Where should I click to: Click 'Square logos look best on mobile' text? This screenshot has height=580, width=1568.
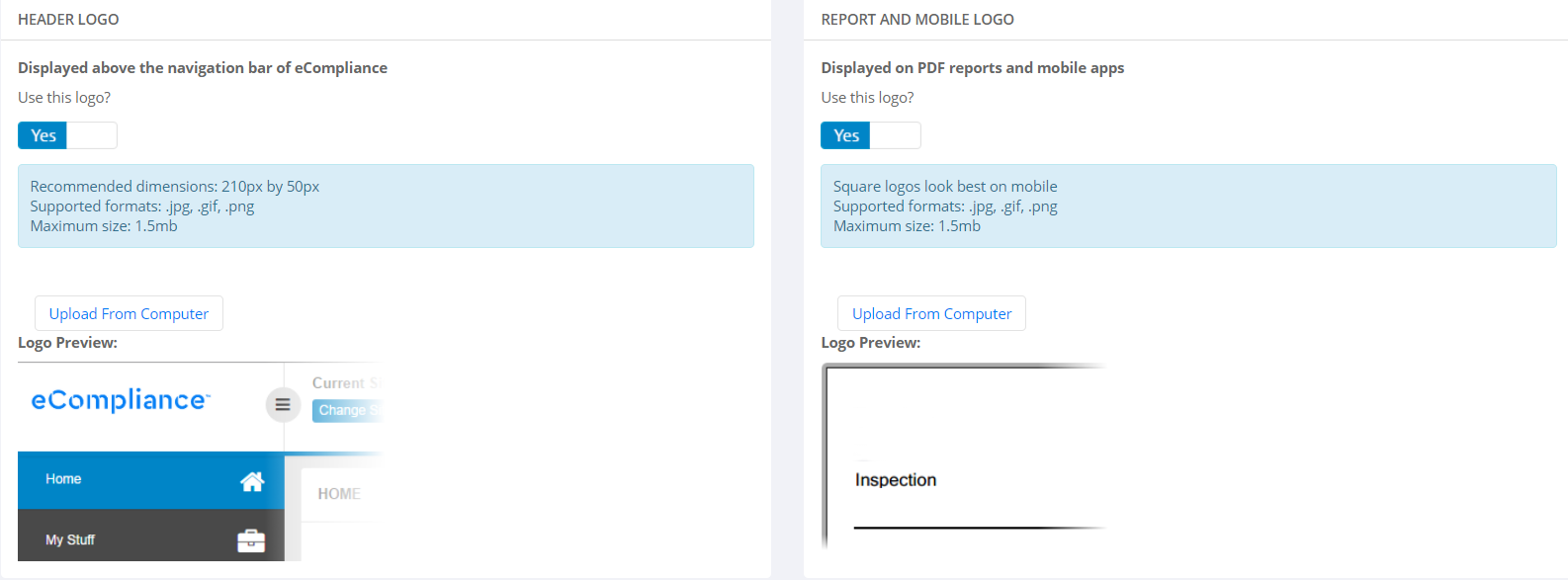(x=945, y=186)
